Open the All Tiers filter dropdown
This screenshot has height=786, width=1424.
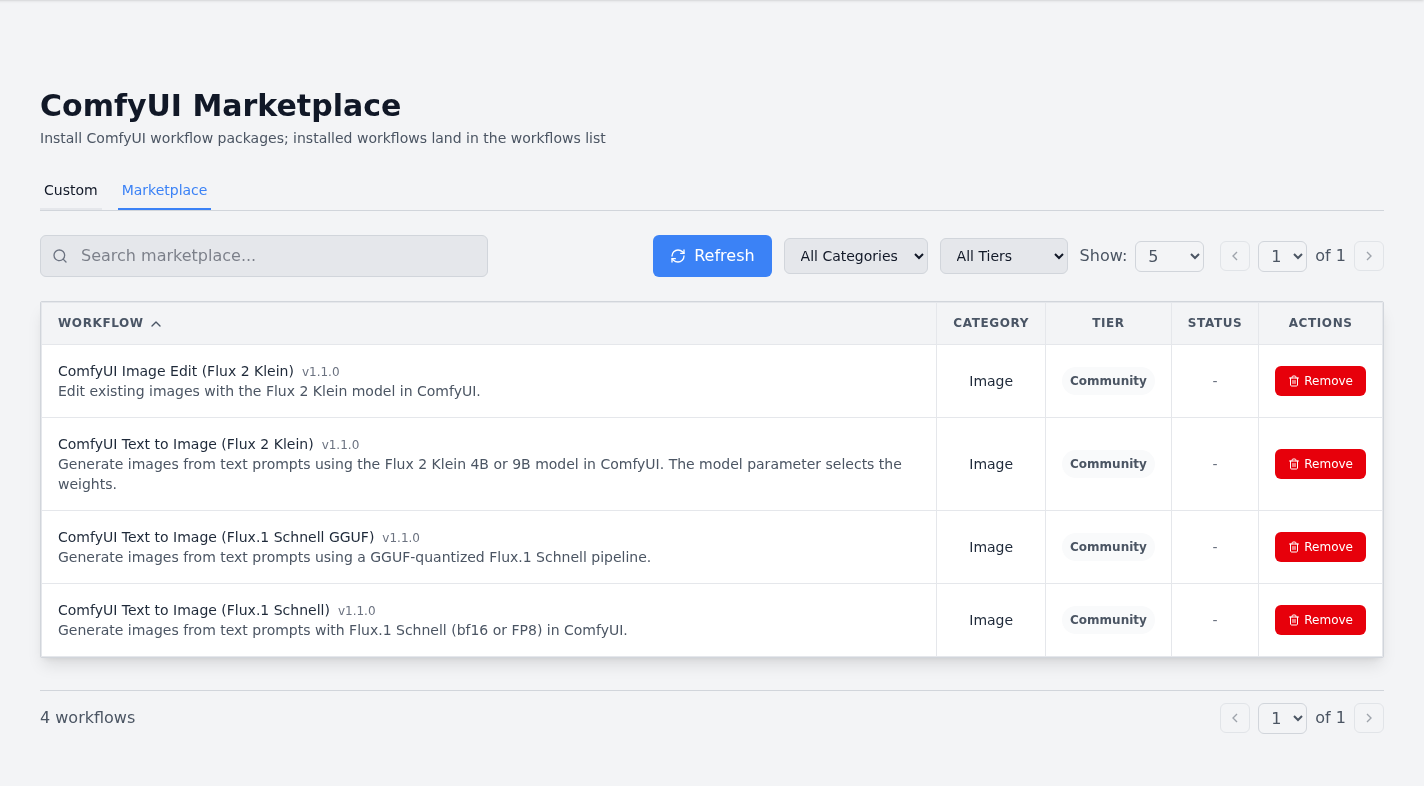1004,256
